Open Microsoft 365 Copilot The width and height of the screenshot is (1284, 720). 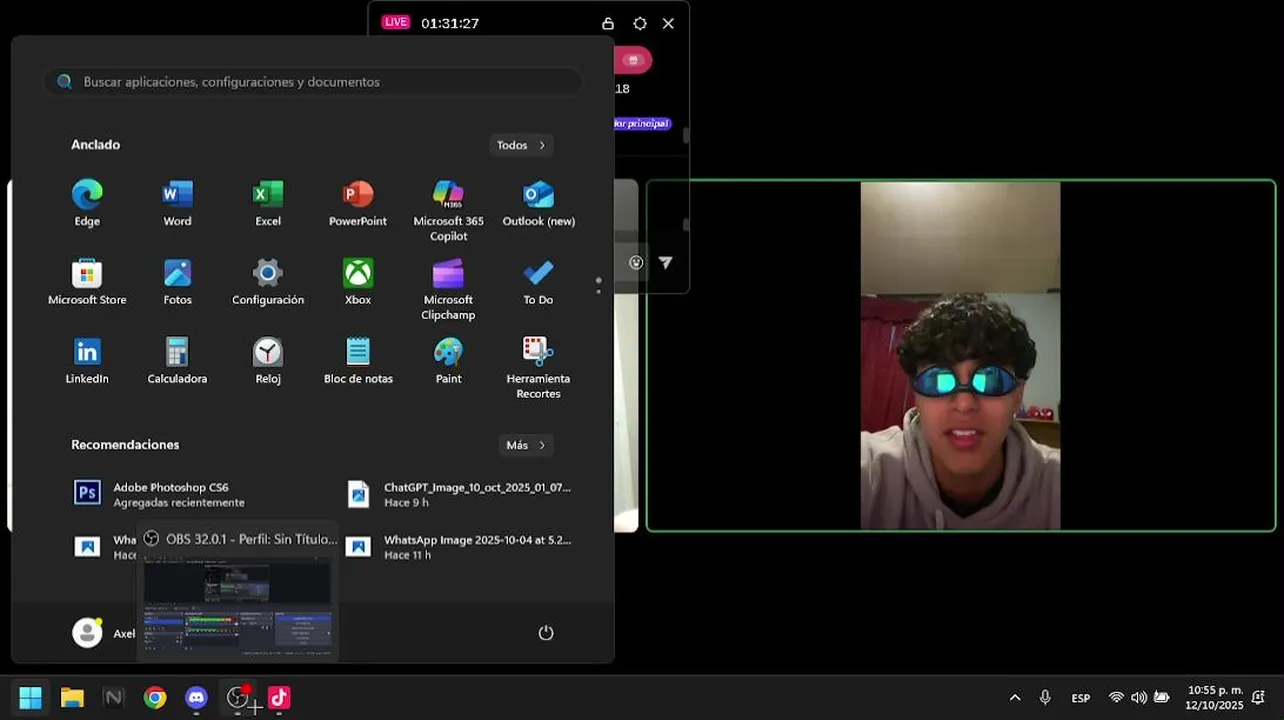click(x=448, y=211)
